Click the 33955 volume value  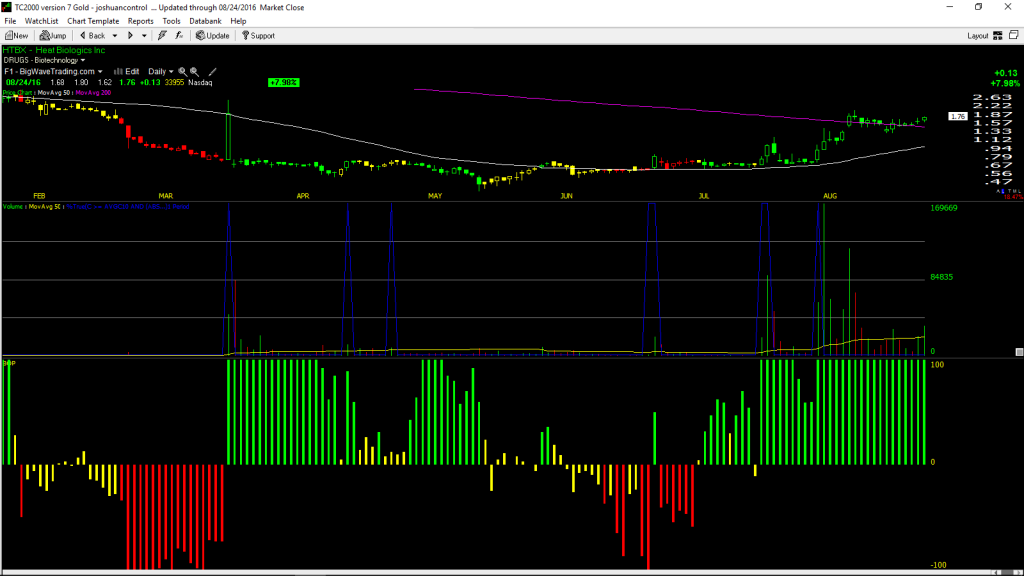pos(174,82)
